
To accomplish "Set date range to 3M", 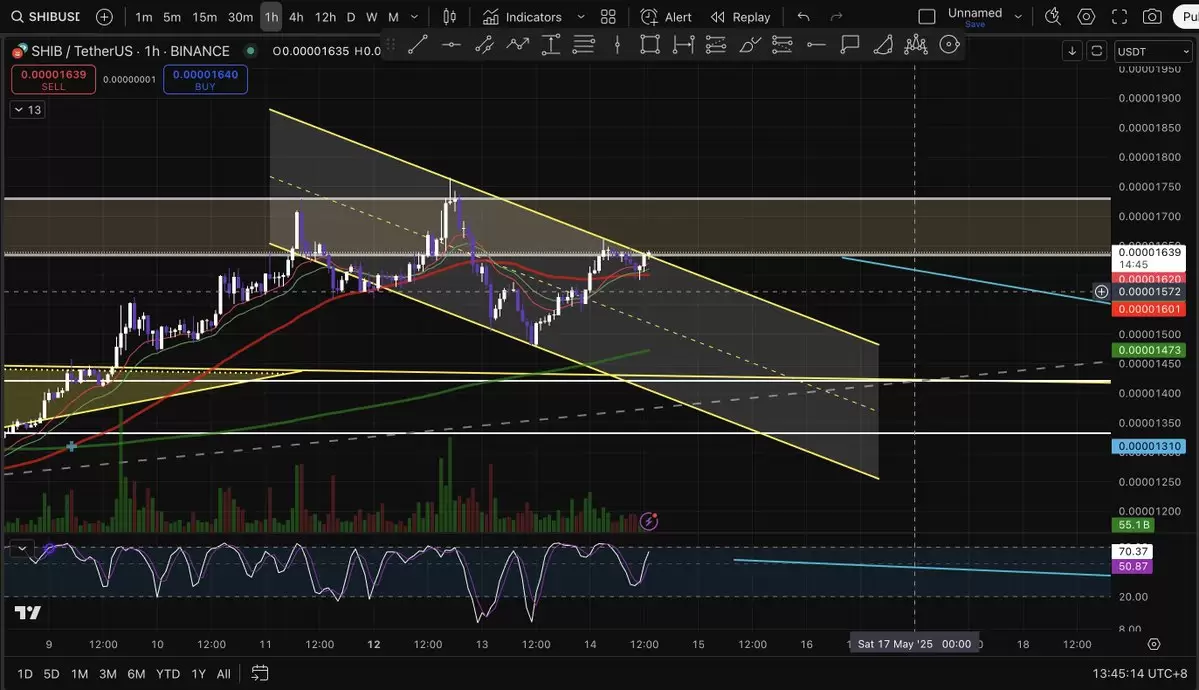I will pos(108,674).
